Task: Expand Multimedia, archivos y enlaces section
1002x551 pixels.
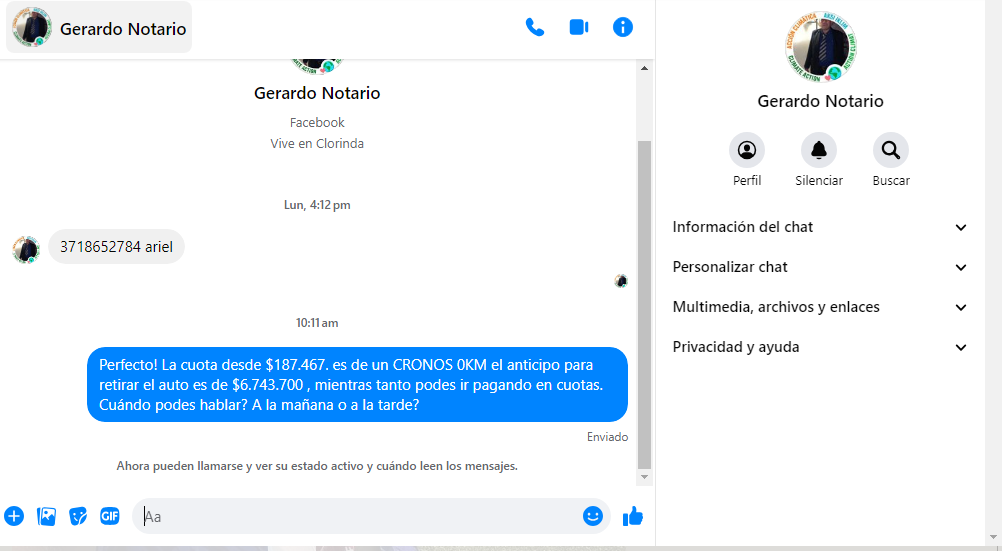Action: [x=820, y=307]
